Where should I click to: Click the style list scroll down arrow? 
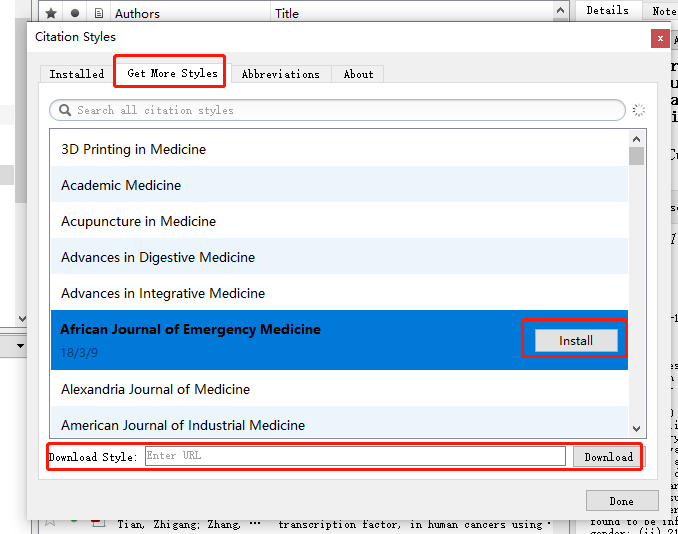tap(636, 428)
